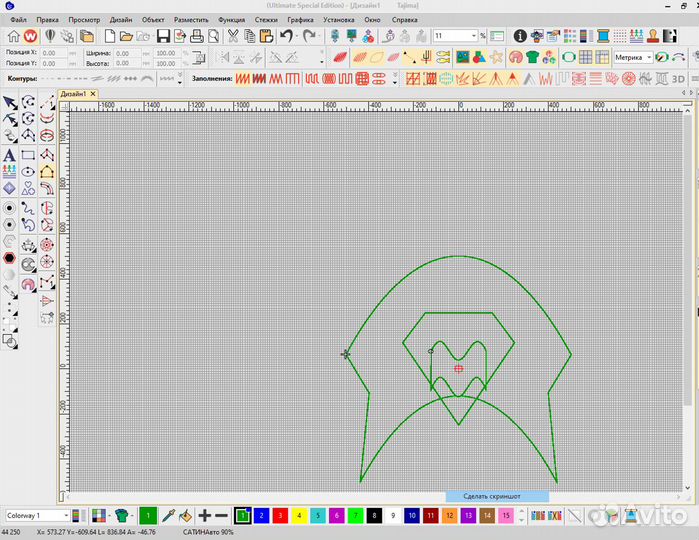
Task: Close the Дизайн1 tab
Action: 93,94
